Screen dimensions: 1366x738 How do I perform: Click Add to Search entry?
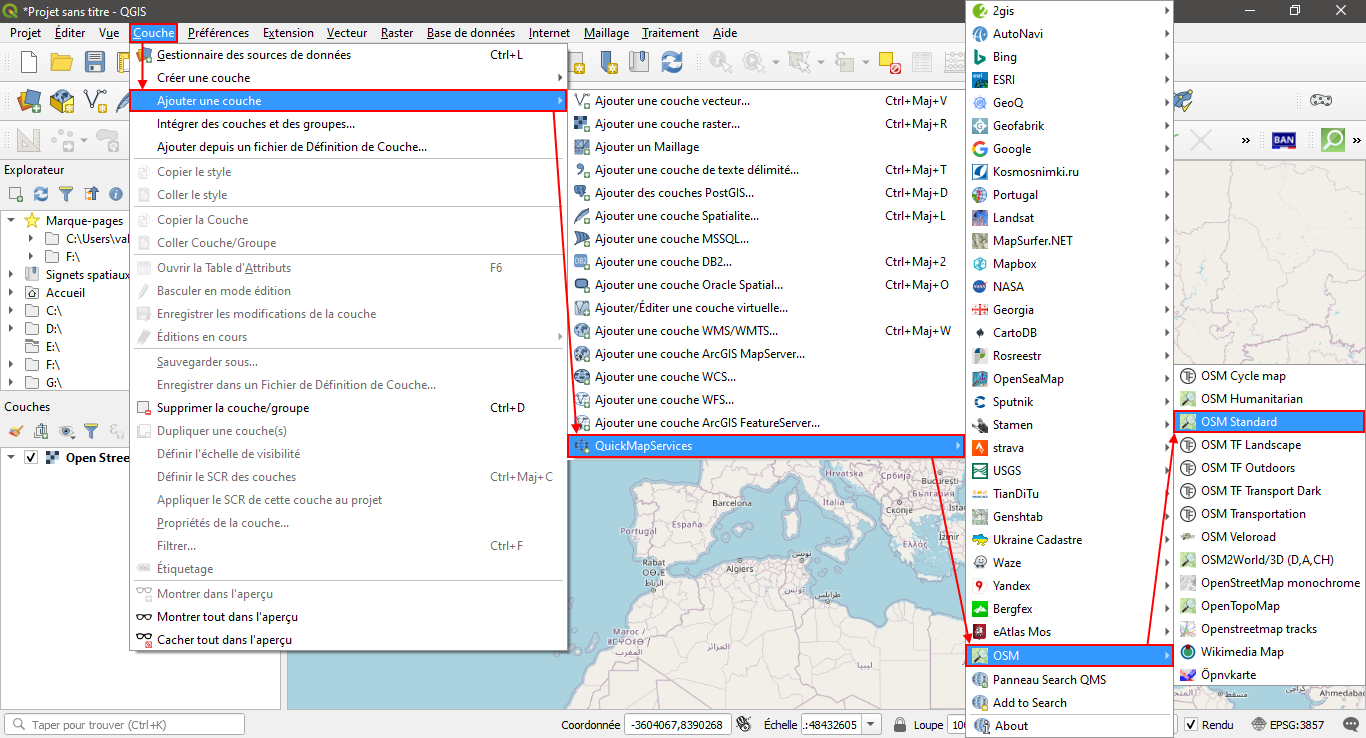tap(1069, 703)
